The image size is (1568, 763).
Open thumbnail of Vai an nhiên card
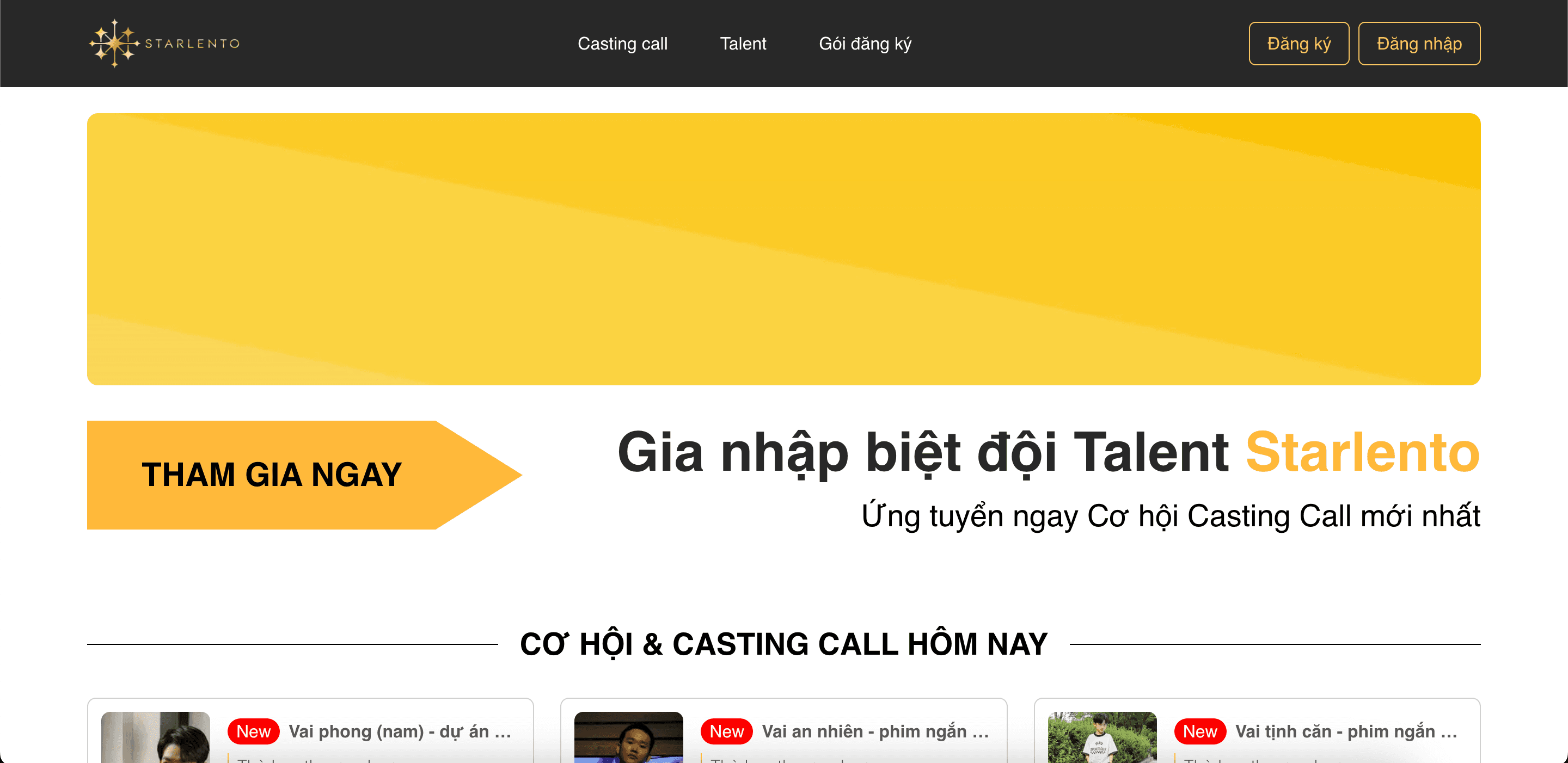628,737
